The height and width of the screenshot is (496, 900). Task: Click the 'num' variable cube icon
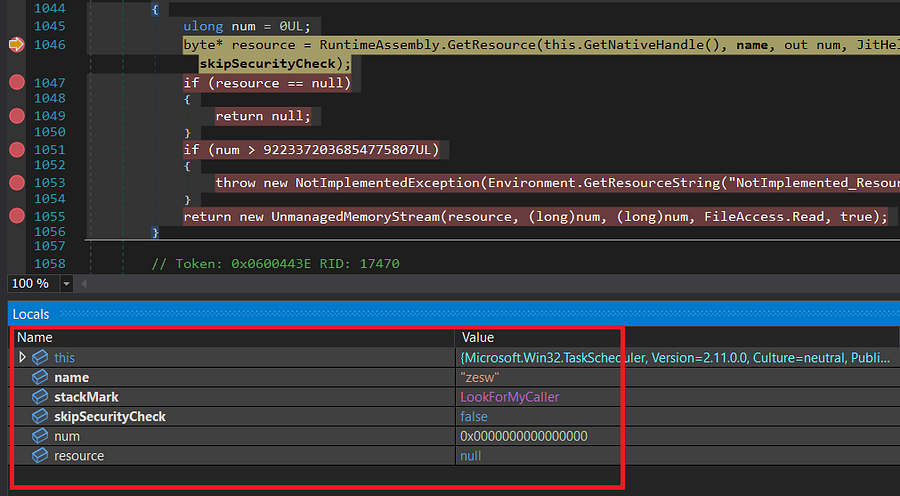[40, 436]
